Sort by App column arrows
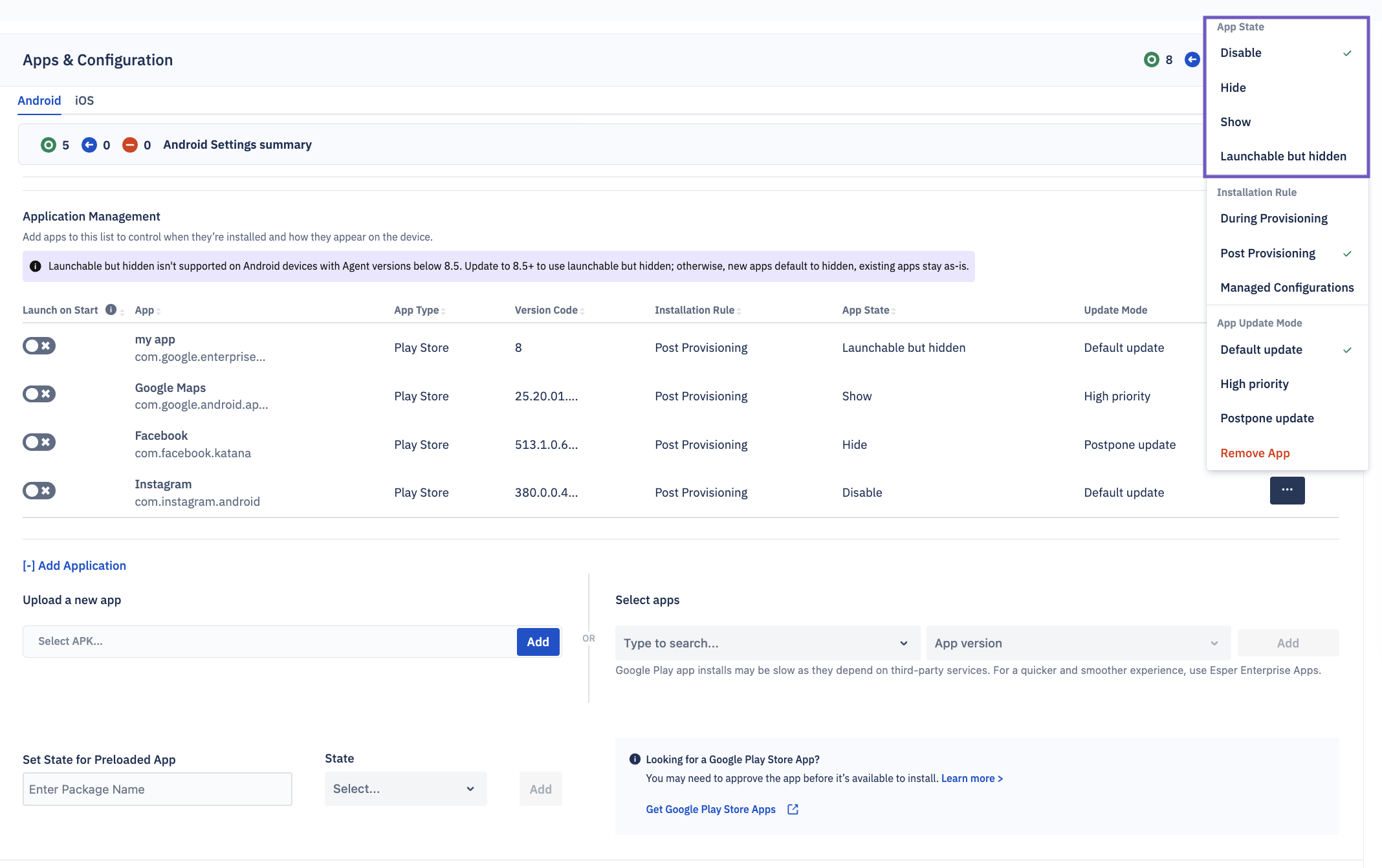The image size is (1382, 868). (159, 311)
